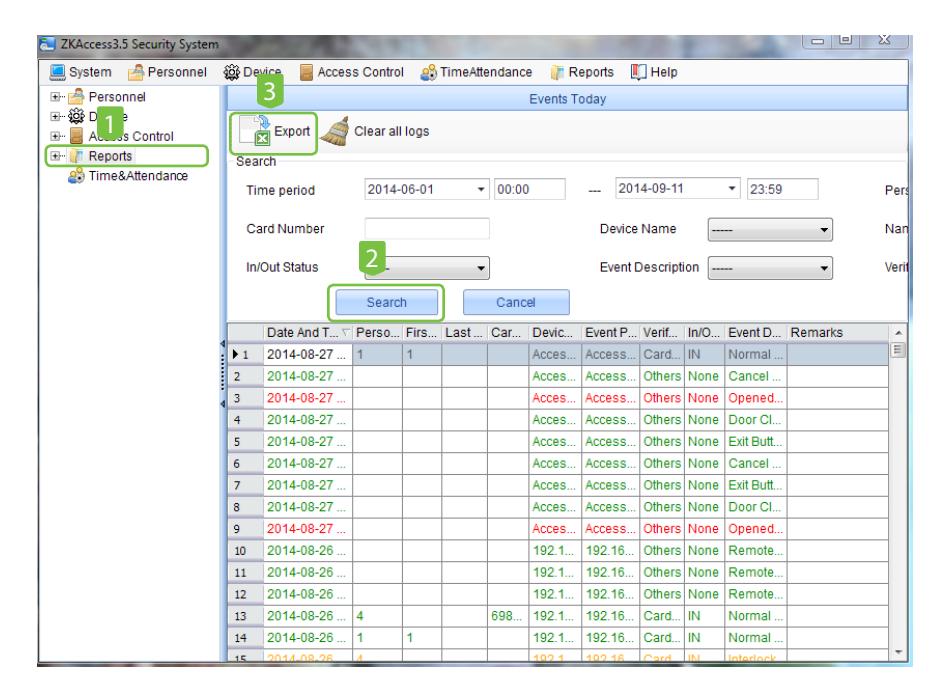The height and width of the screenshot is (700, 946).
Task: Click the 23:59 end time field
Action: point(783,189)
